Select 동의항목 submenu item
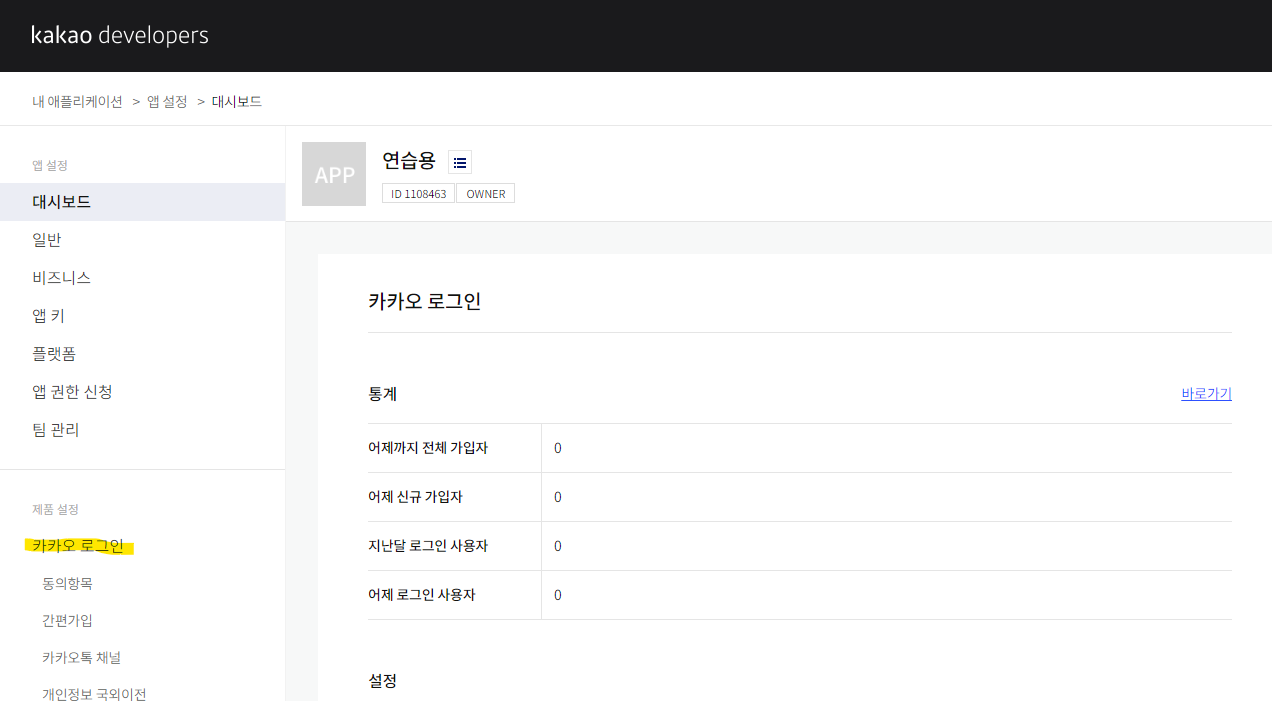 click(67, 583)
